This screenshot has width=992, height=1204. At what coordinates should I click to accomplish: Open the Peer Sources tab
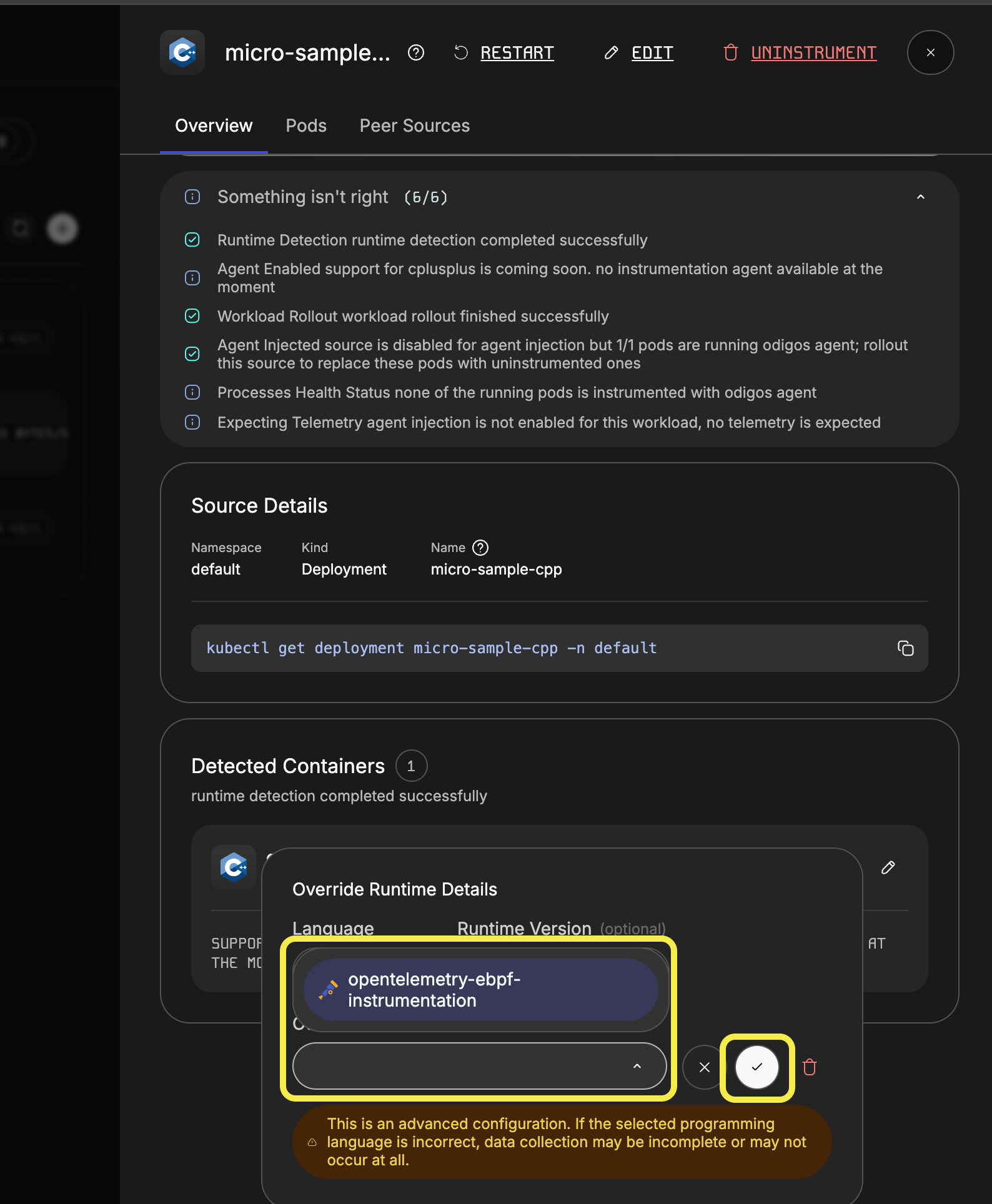coord(415,126)
